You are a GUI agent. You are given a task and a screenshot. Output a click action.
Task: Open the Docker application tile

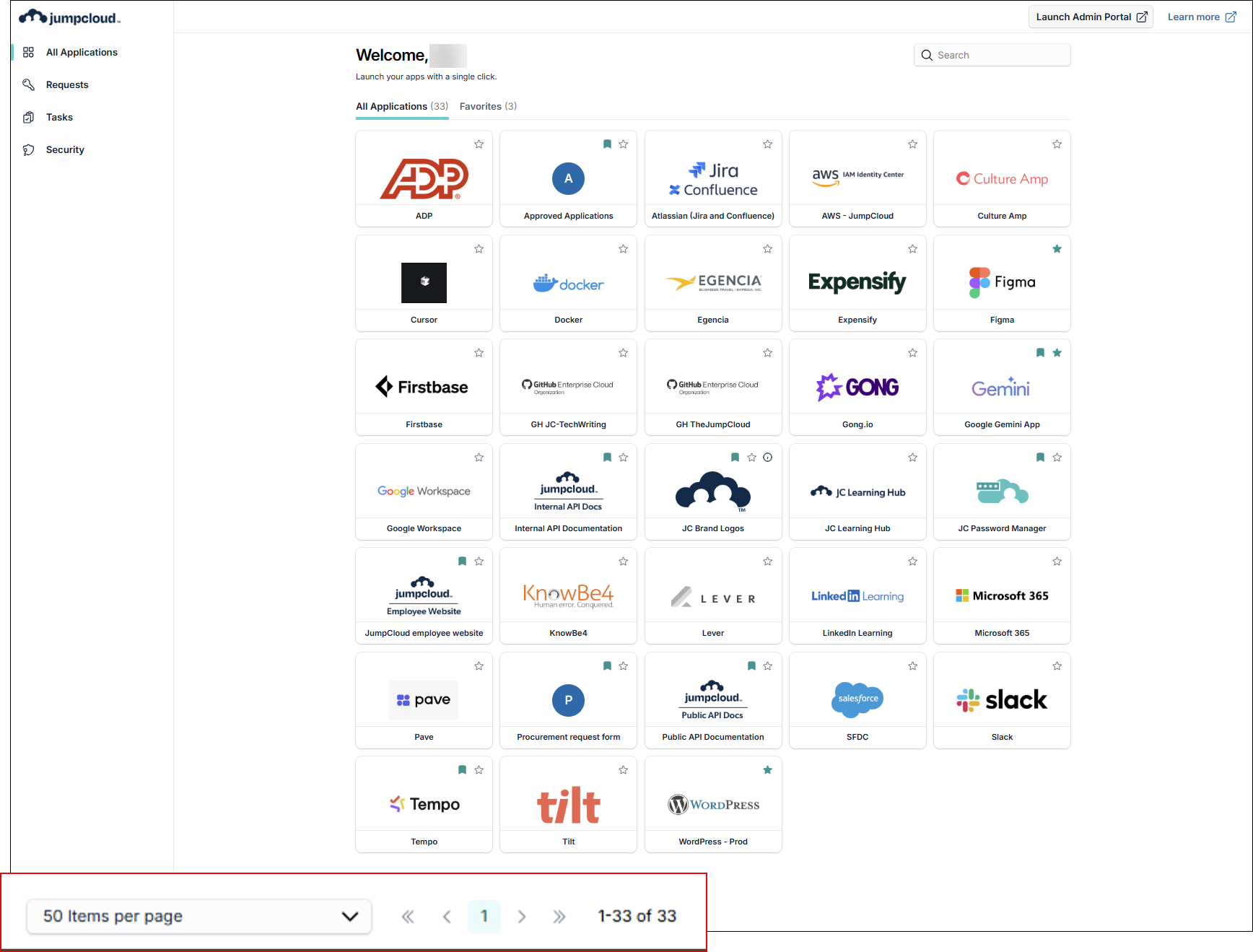pos(568,283)
